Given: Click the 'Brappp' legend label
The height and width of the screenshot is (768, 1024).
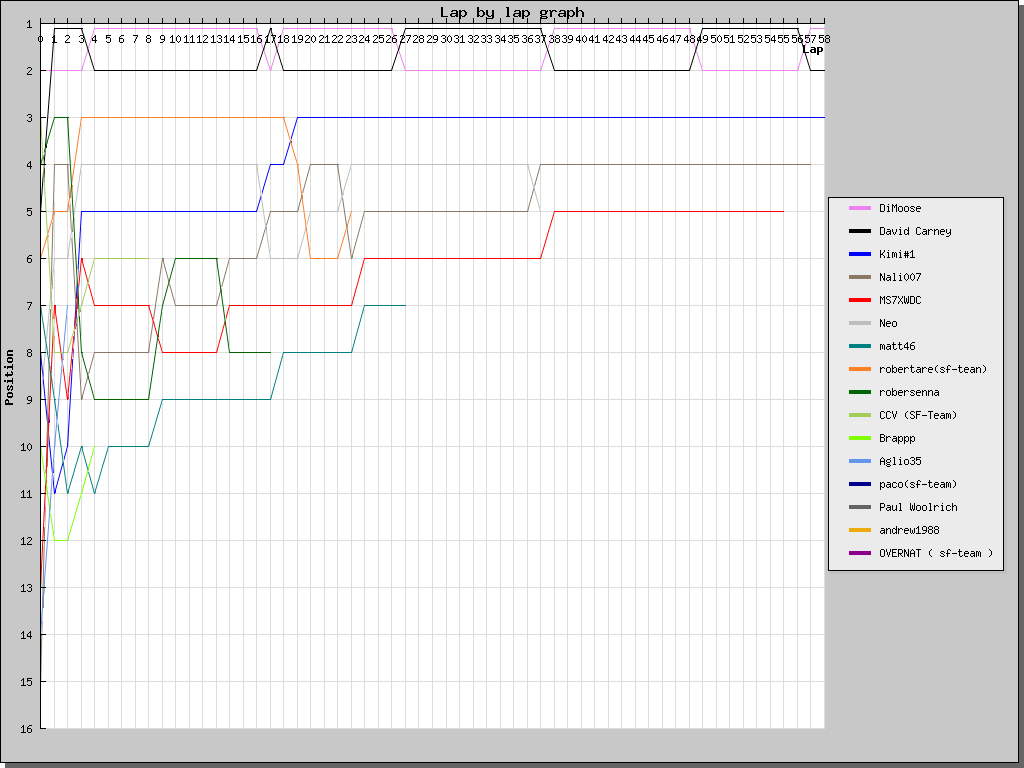Looking at the screenshot, I should [897, 438].
